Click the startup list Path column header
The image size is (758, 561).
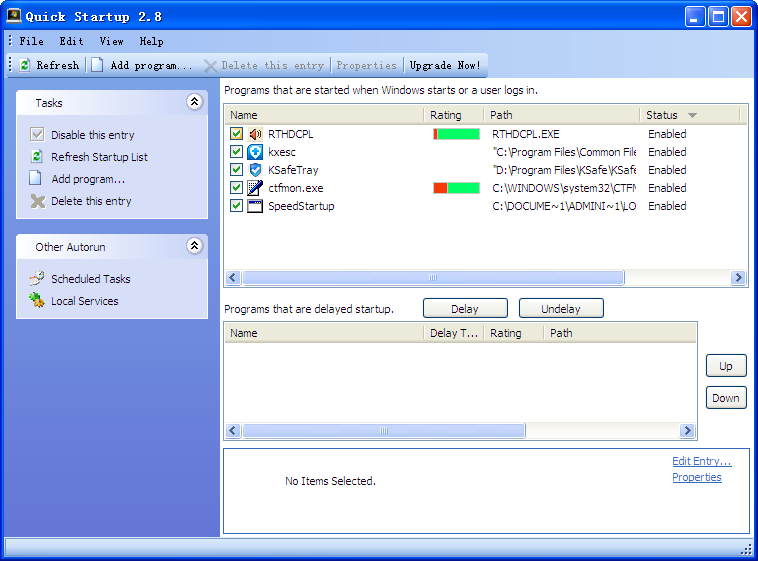point(562,115)
